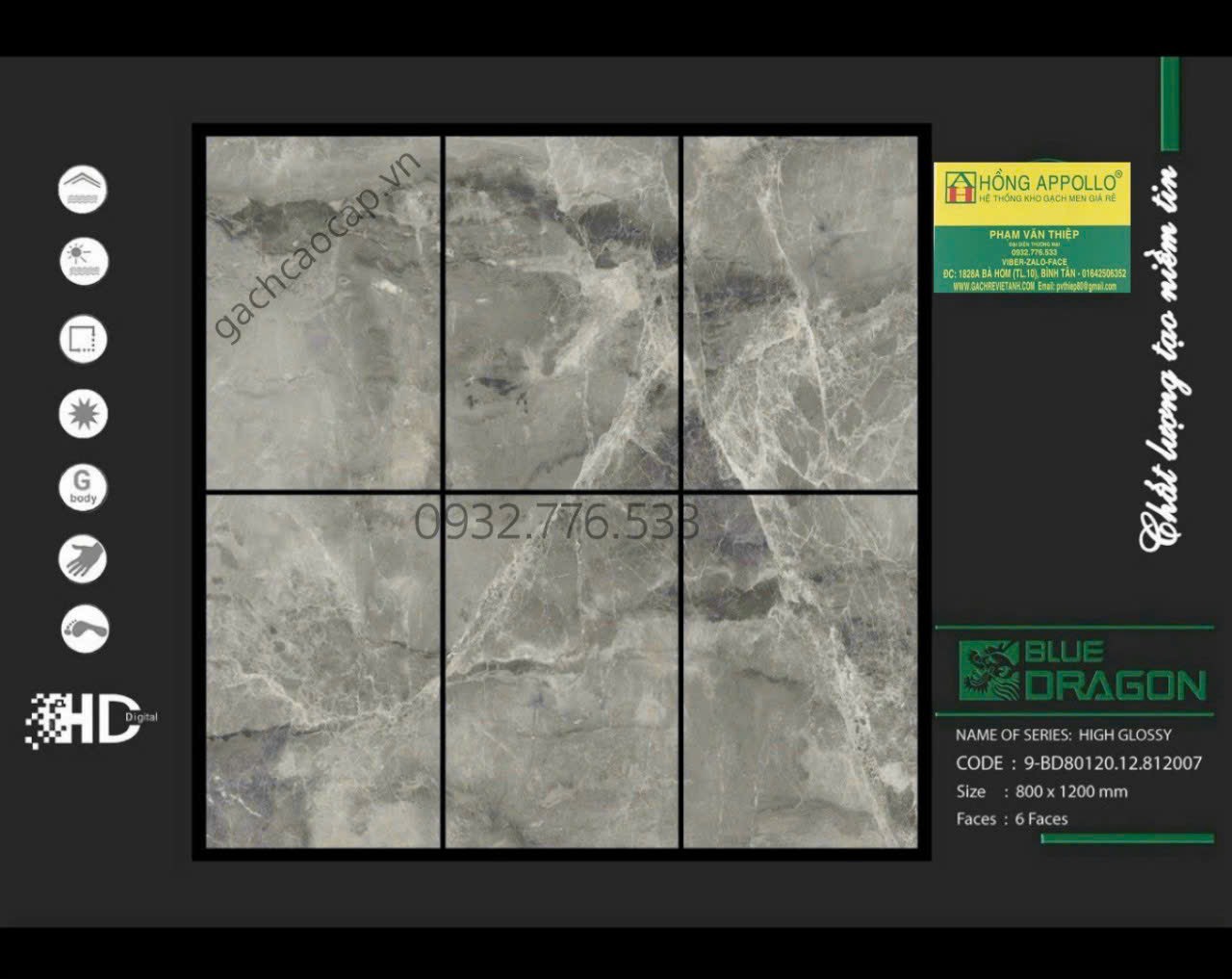Select the bottom-middle tile face
Screen dimensions: 1232x979
point(561,671)
